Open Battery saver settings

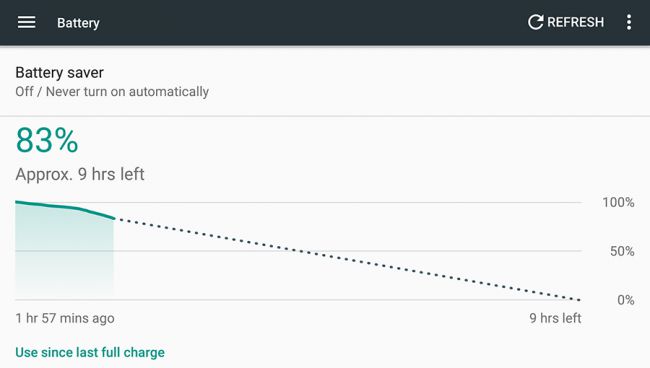(325, 81)
